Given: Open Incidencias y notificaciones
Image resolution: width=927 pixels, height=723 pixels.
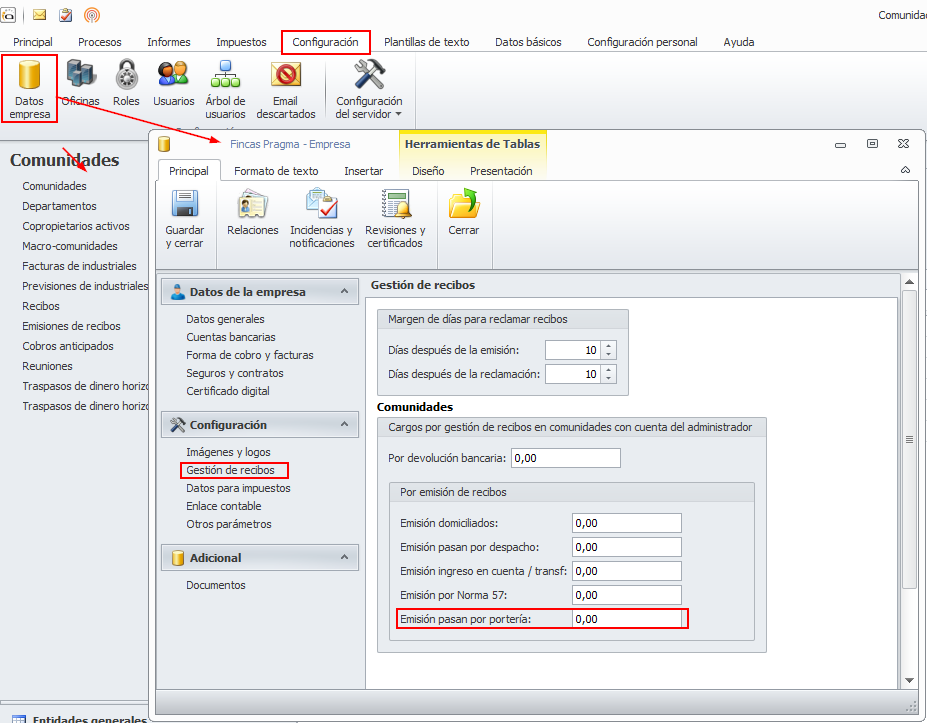Looking at the screenshot, I should click(x=322, y=219).
